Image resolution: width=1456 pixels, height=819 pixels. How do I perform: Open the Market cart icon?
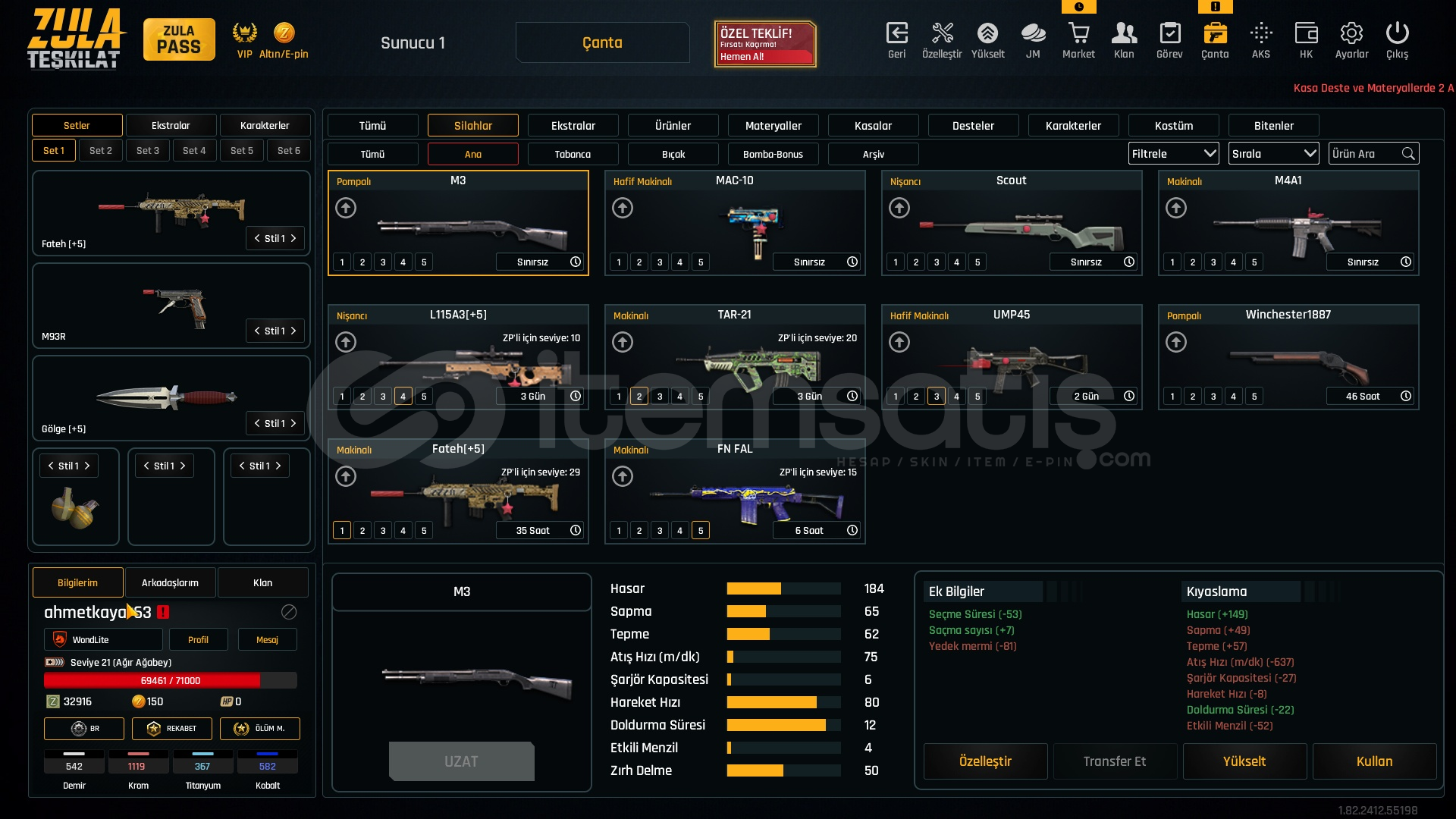point(1078,33)
